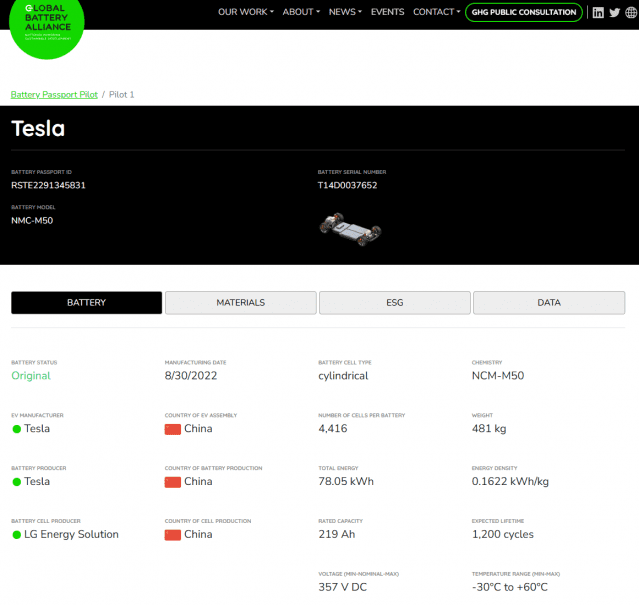The height and width of the screenshot is (605, 639).
Task: Click the China flag for battery production
Action: coord(173,482)
